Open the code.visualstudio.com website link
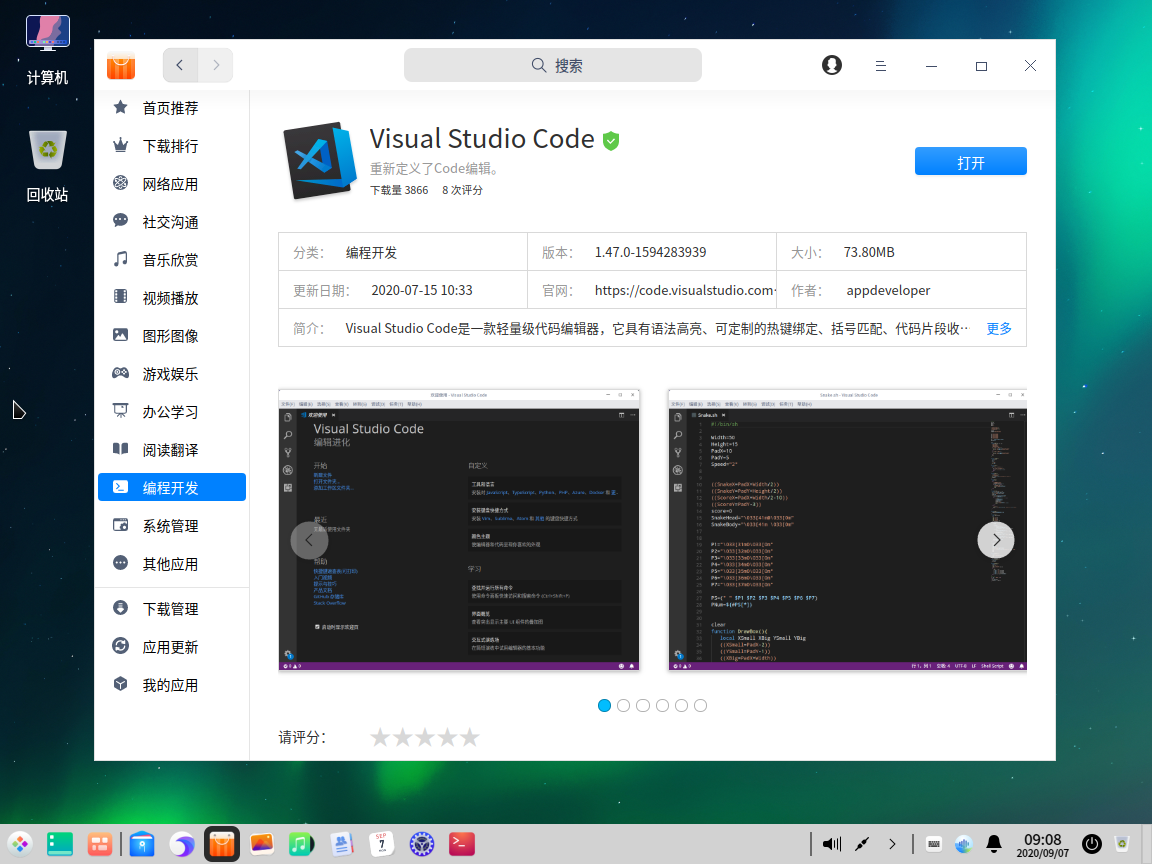This screenshot has width=1152, height=864. click(685, 290)
